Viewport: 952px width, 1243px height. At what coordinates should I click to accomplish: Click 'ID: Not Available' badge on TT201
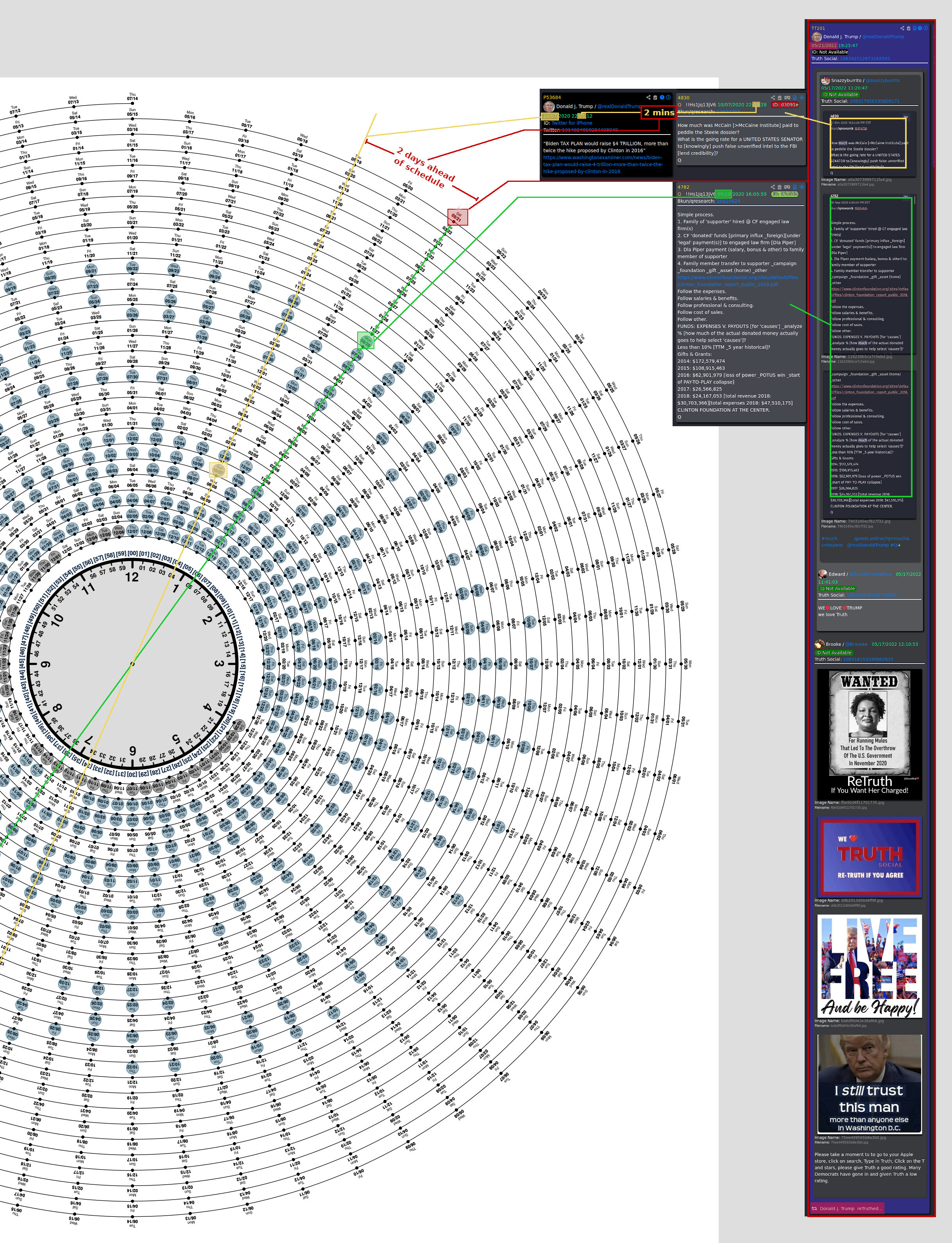pyautogui.click(x=830, y=52)
